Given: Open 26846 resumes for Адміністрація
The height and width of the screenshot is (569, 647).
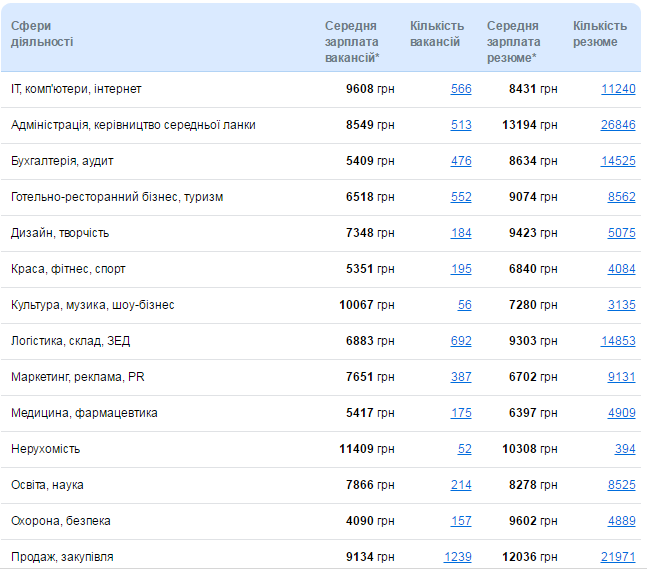Looking at the screenshot, I should point(618,125).
